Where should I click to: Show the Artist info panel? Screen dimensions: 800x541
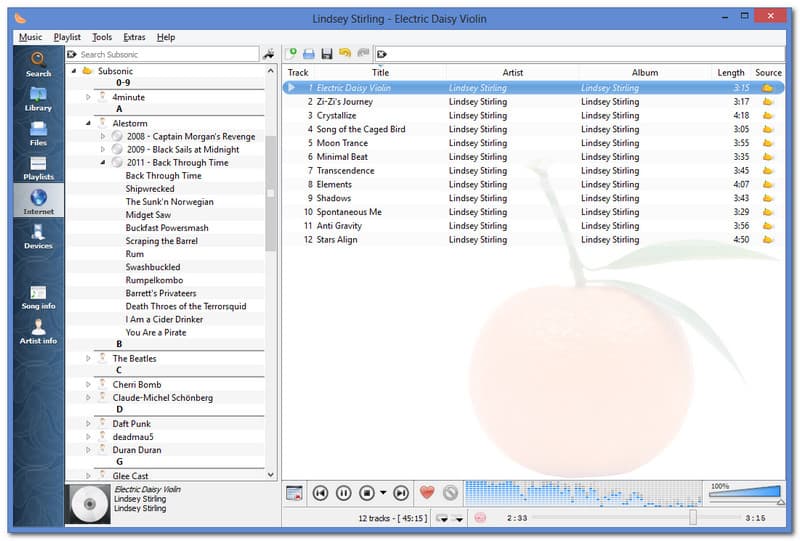[x=38, y=331]
